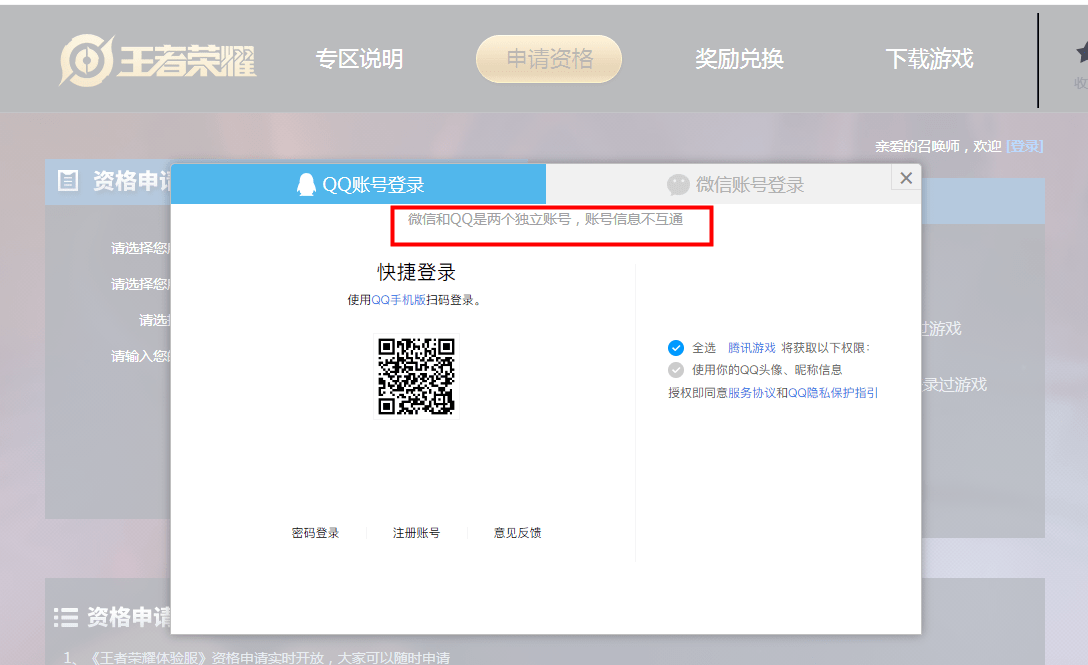Click 注册账号 to register

[x=416, y=532]
